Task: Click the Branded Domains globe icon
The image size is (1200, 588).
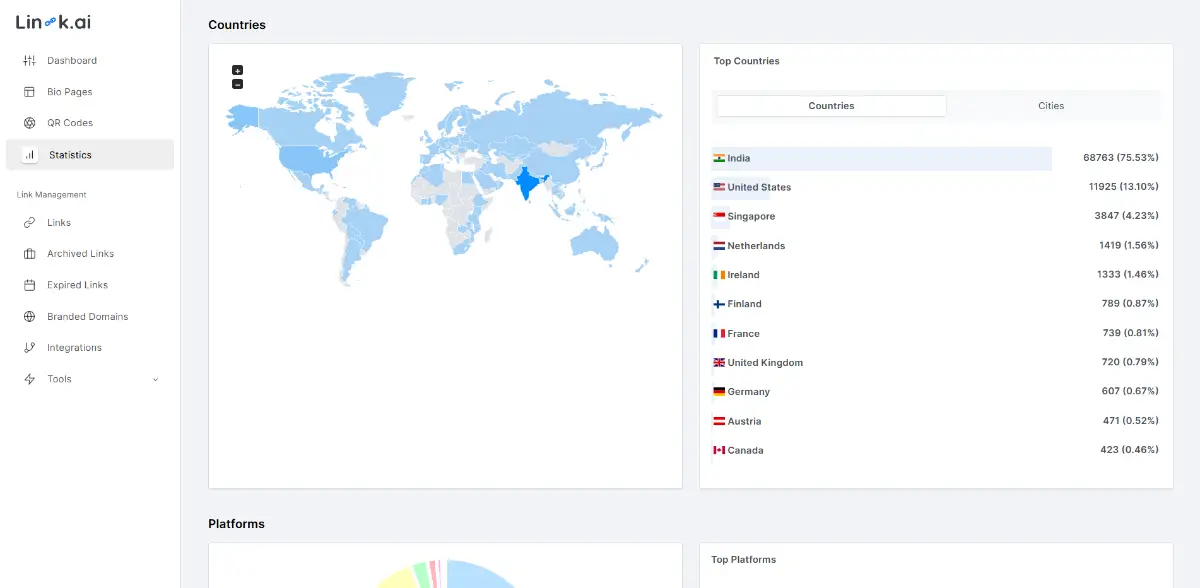Action: coord(29,317)
